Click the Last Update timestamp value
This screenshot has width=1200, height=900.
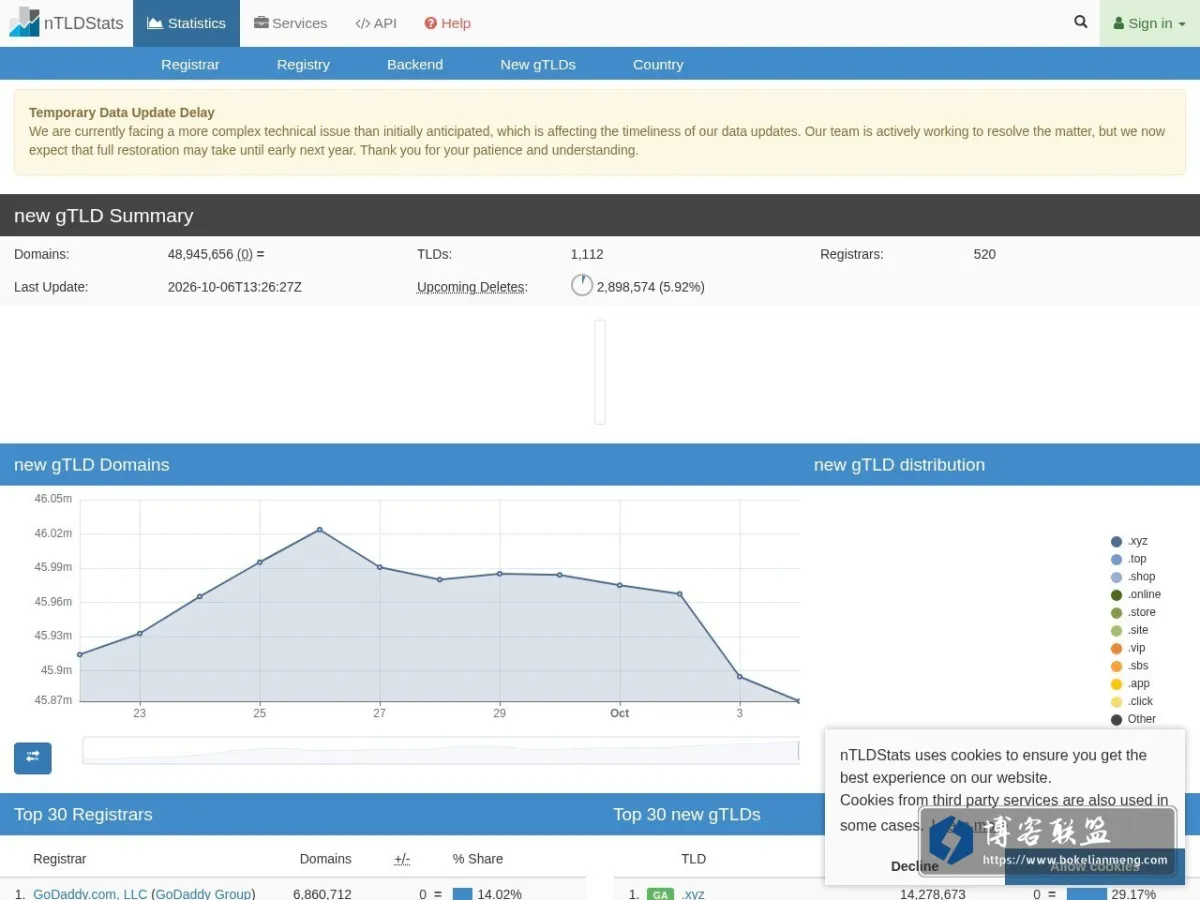pyautogui.click(x=235, y=287)
